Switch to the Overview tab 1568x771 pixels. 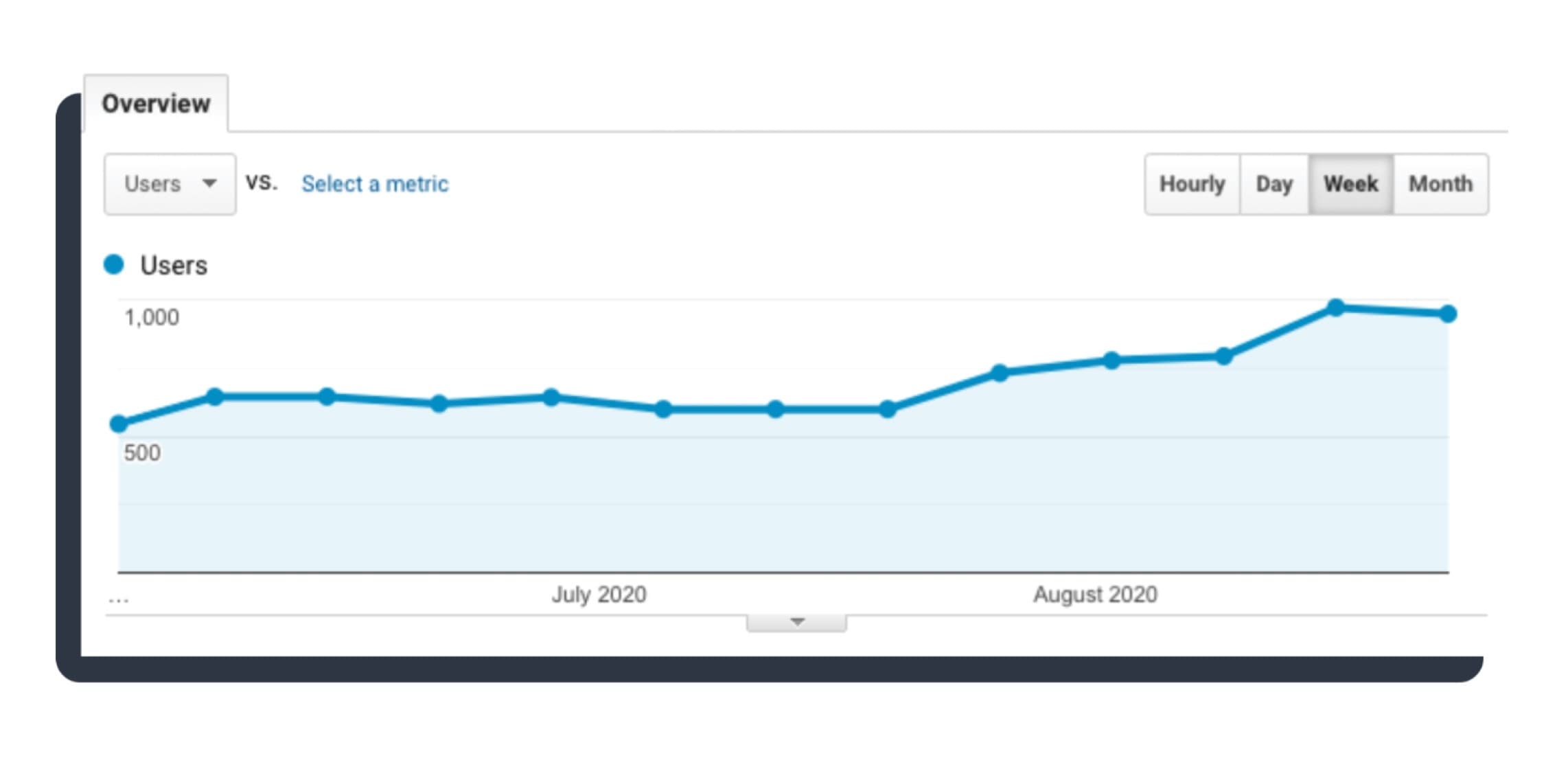click(x=156, y=102)
